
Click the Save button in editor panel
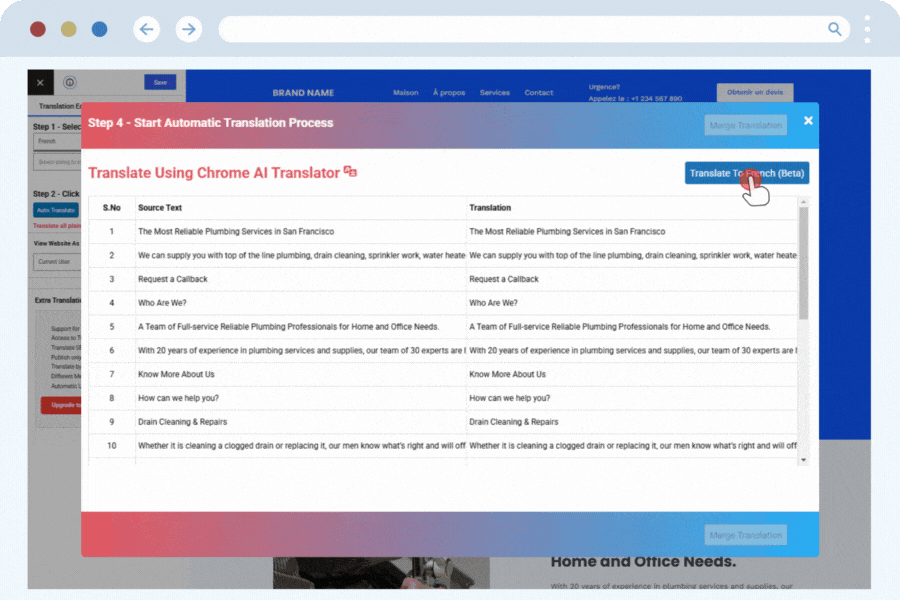pyautogui.click(x=159, y=83)
